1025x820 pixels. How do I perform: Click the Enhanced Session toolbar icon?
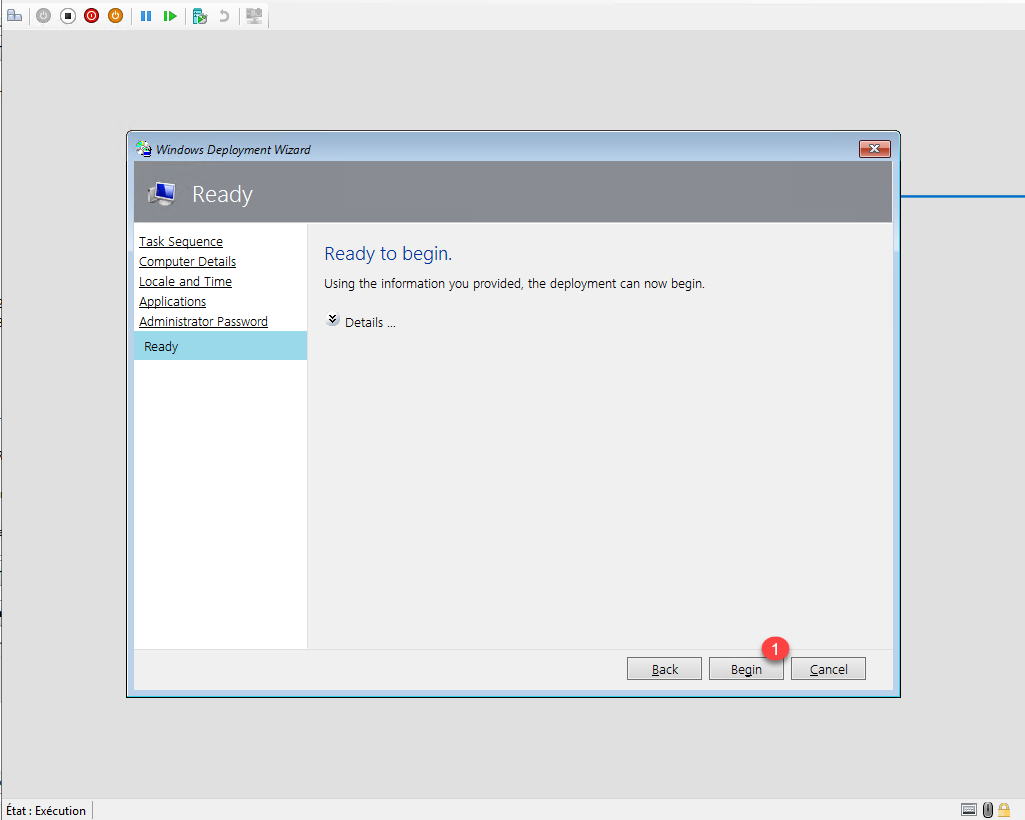tap(254, 16)
